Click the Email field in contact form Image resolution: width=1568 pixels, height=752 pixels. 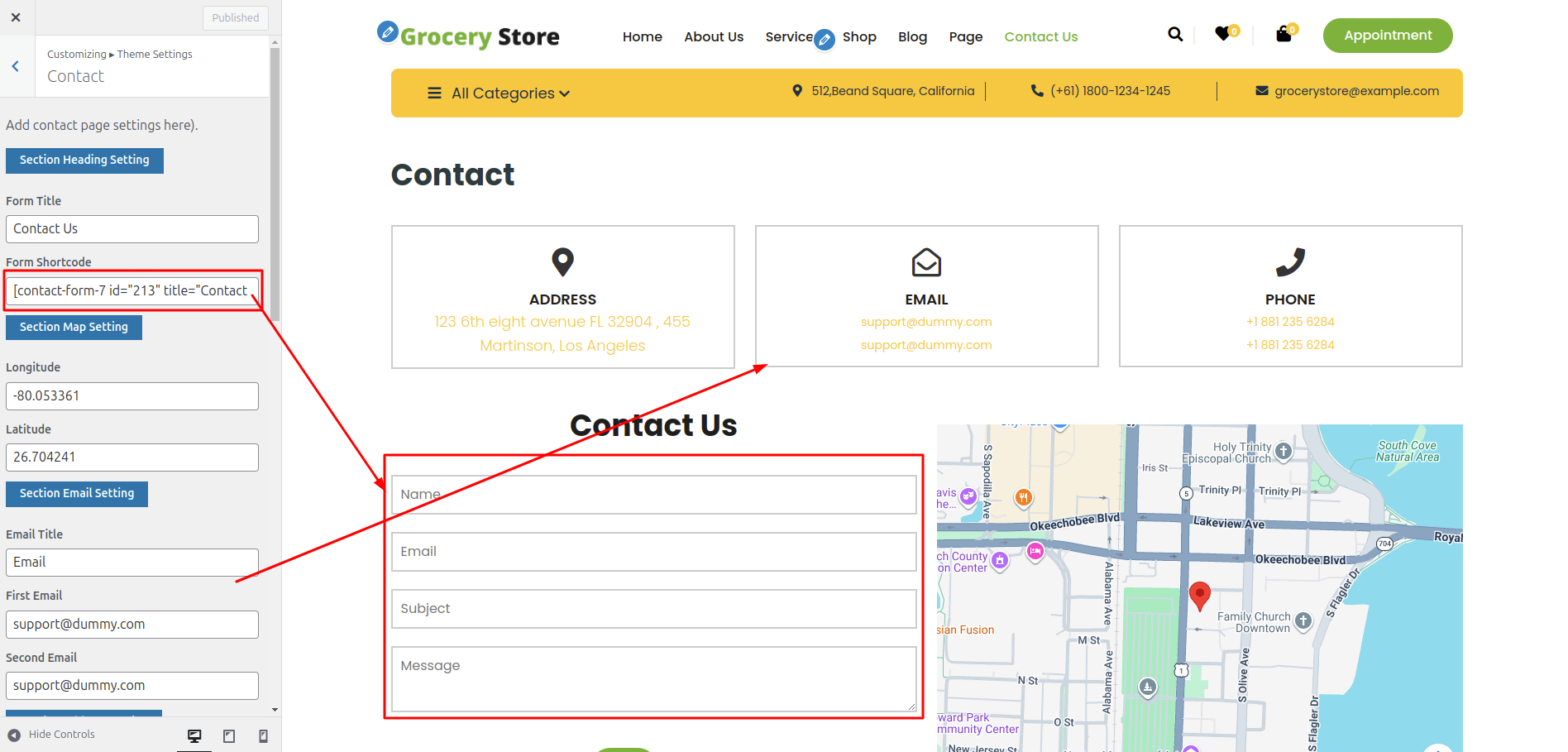point(653,552)
